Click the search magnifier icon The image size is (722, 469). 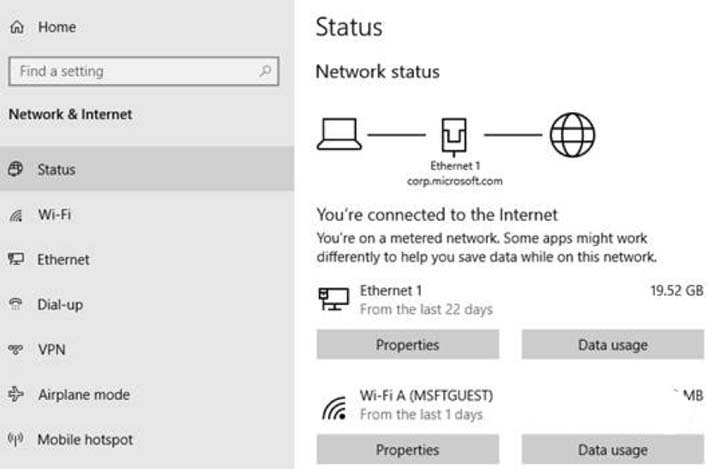tap(265, 72)
